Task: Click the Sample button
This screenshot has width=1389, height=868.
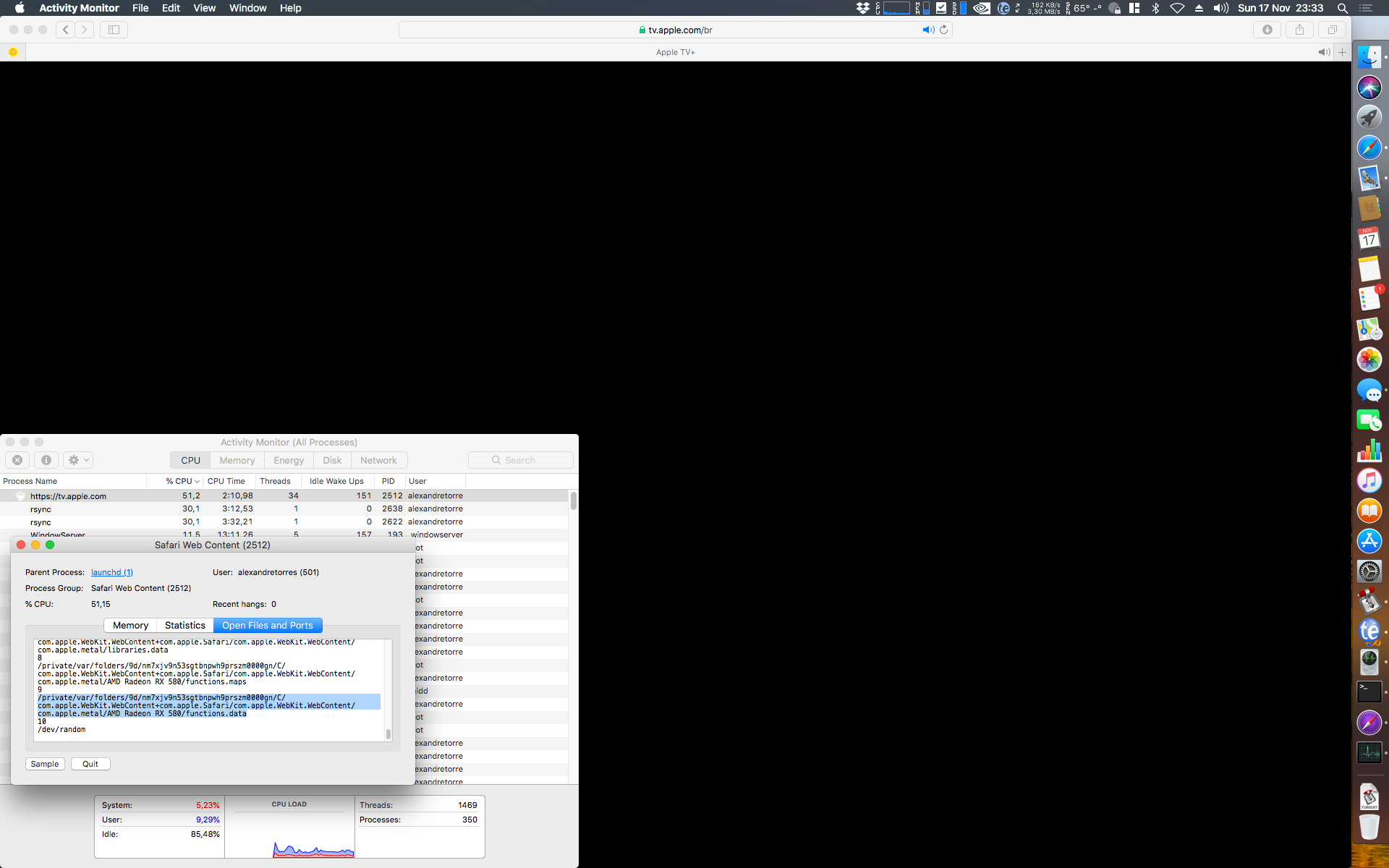Action: tap(45, 764)
